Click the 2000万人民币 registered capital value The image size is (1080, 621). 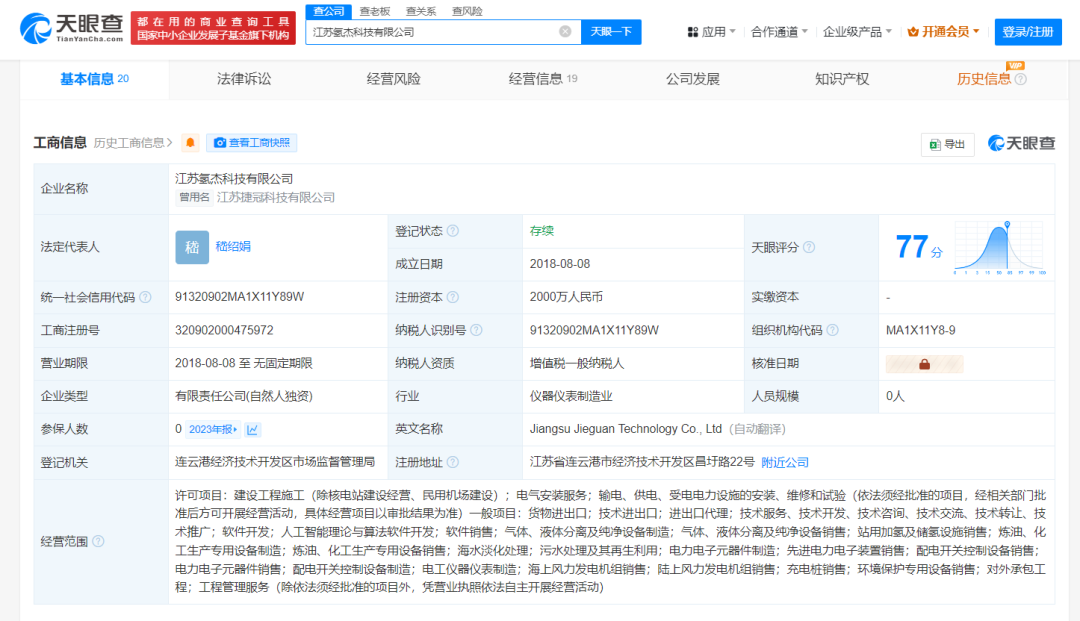pos(566,297)
